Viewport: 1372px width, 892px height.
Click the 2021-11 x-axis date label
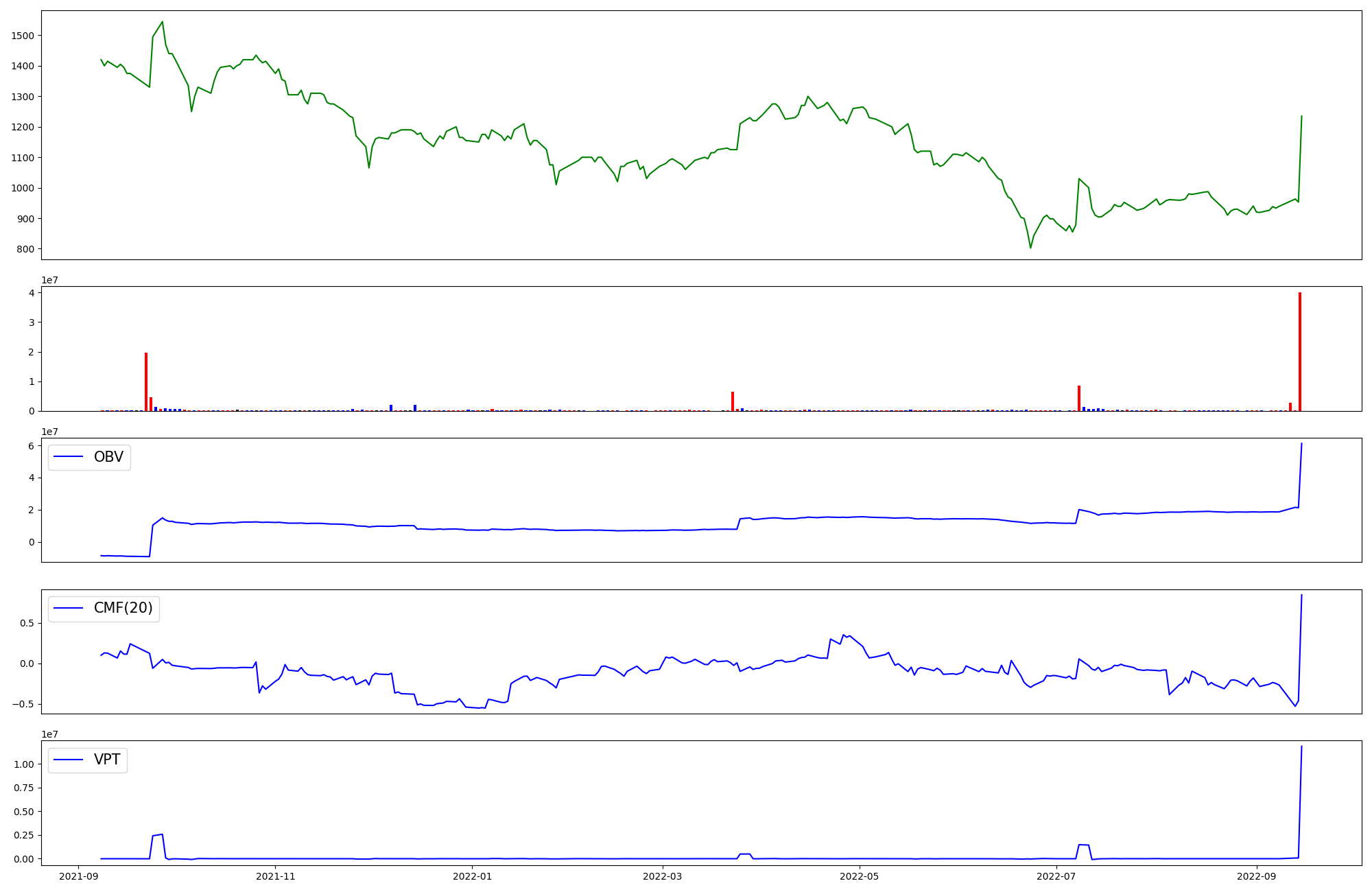pos(275,876)
